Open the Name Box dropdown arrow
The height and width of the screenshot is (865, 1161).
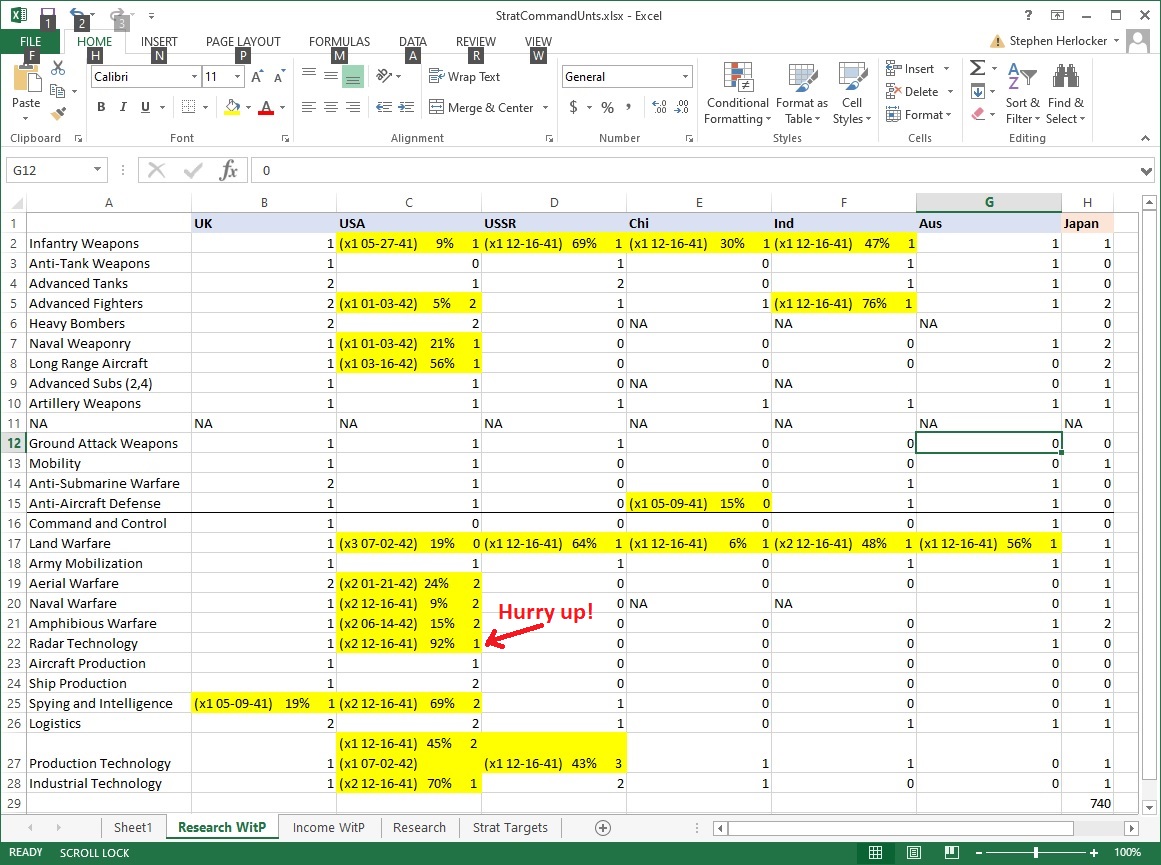click(x=97, y=170)
